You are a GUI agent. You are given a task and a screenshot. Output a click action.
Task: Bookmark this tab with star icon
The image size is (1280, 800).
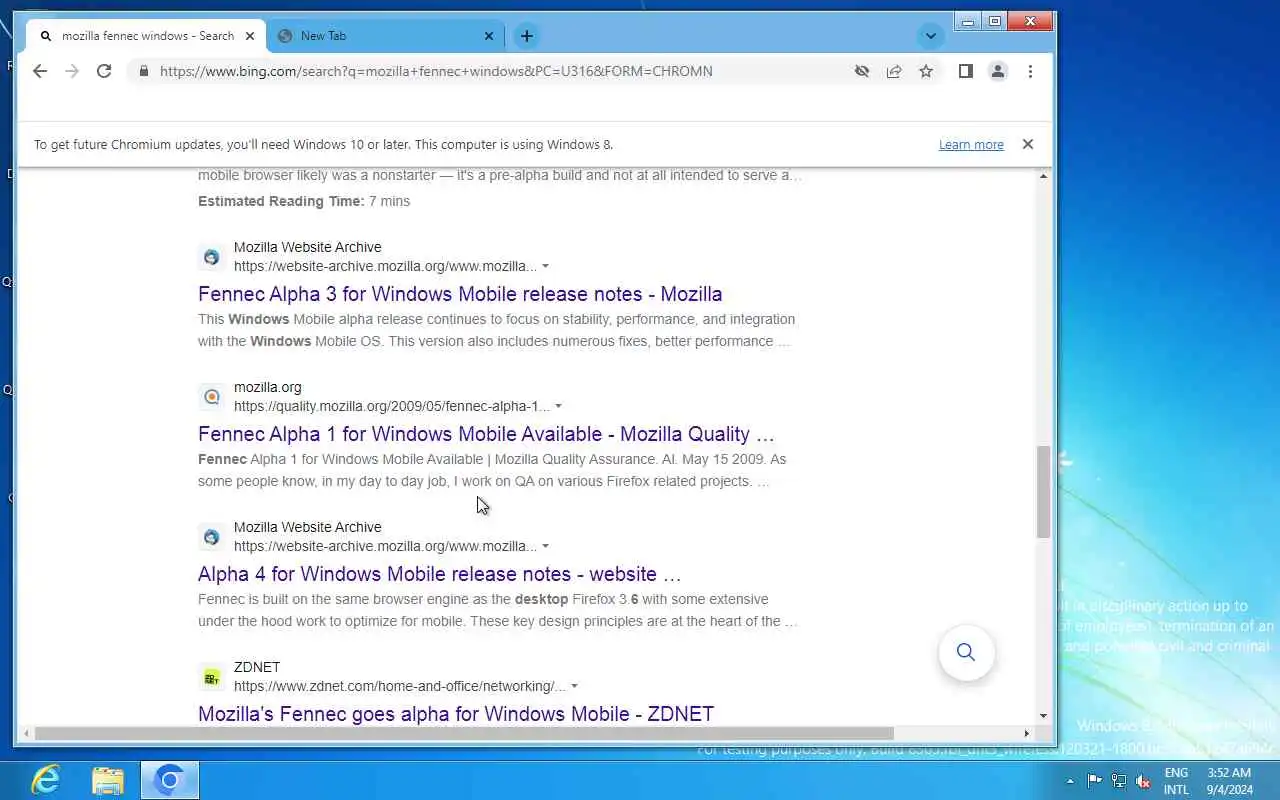click(926, 71)
